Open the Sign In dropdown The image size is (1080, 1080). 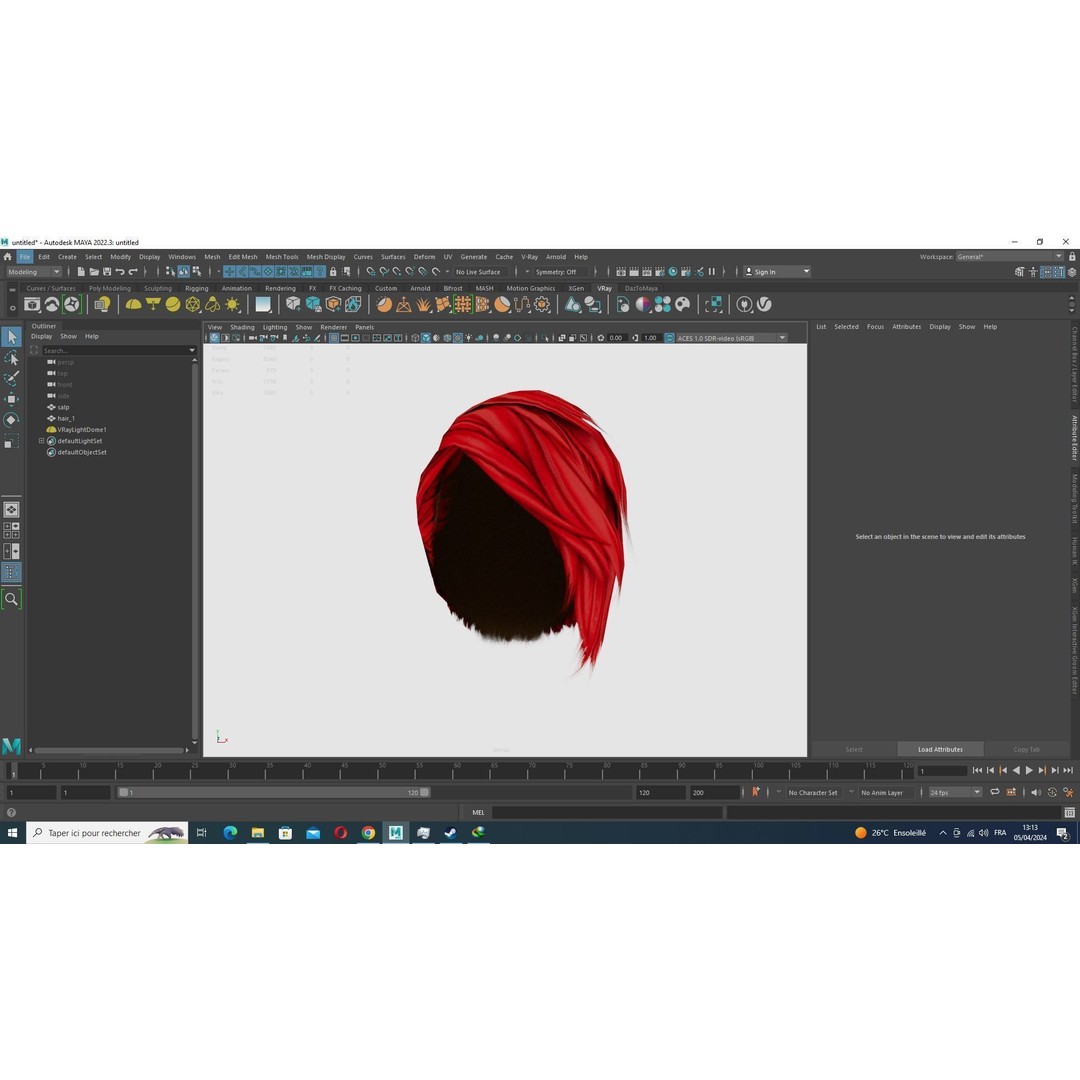tap(777, 272)
